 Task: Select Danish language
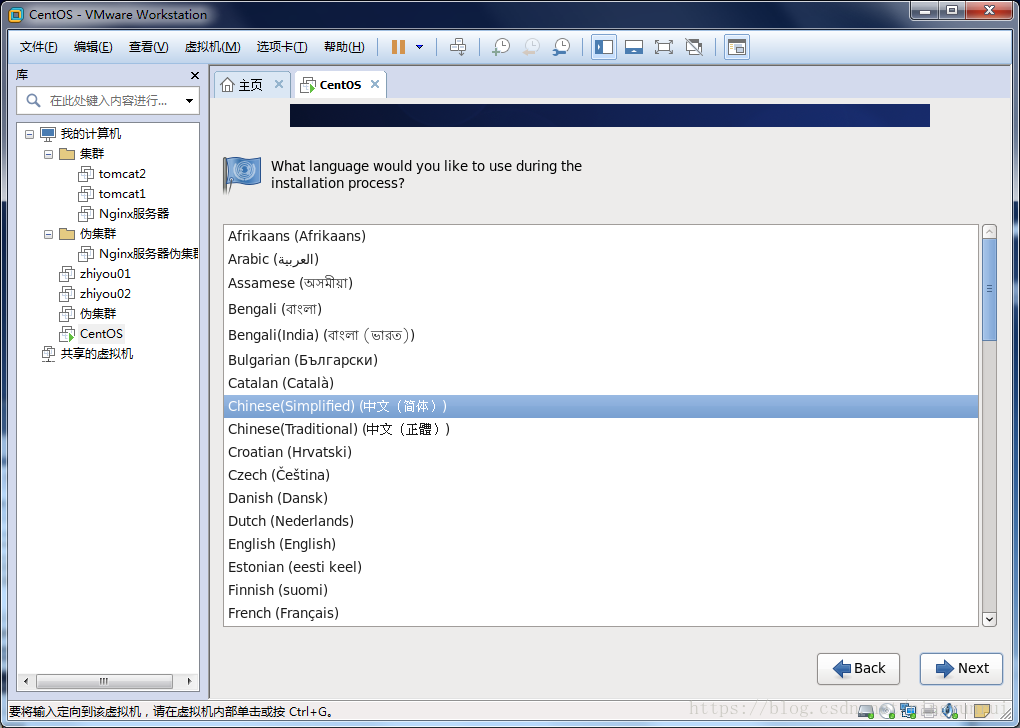click(x=600, y=498)
